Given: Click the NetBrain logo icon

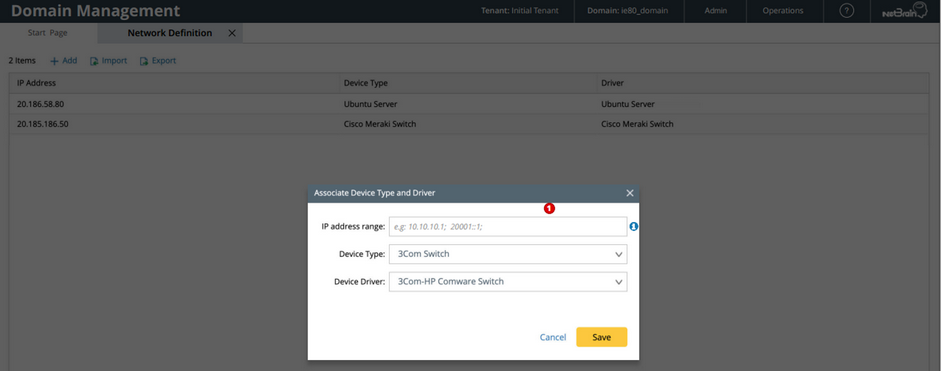Looking at the screenshot, I should tap(905, 11).
